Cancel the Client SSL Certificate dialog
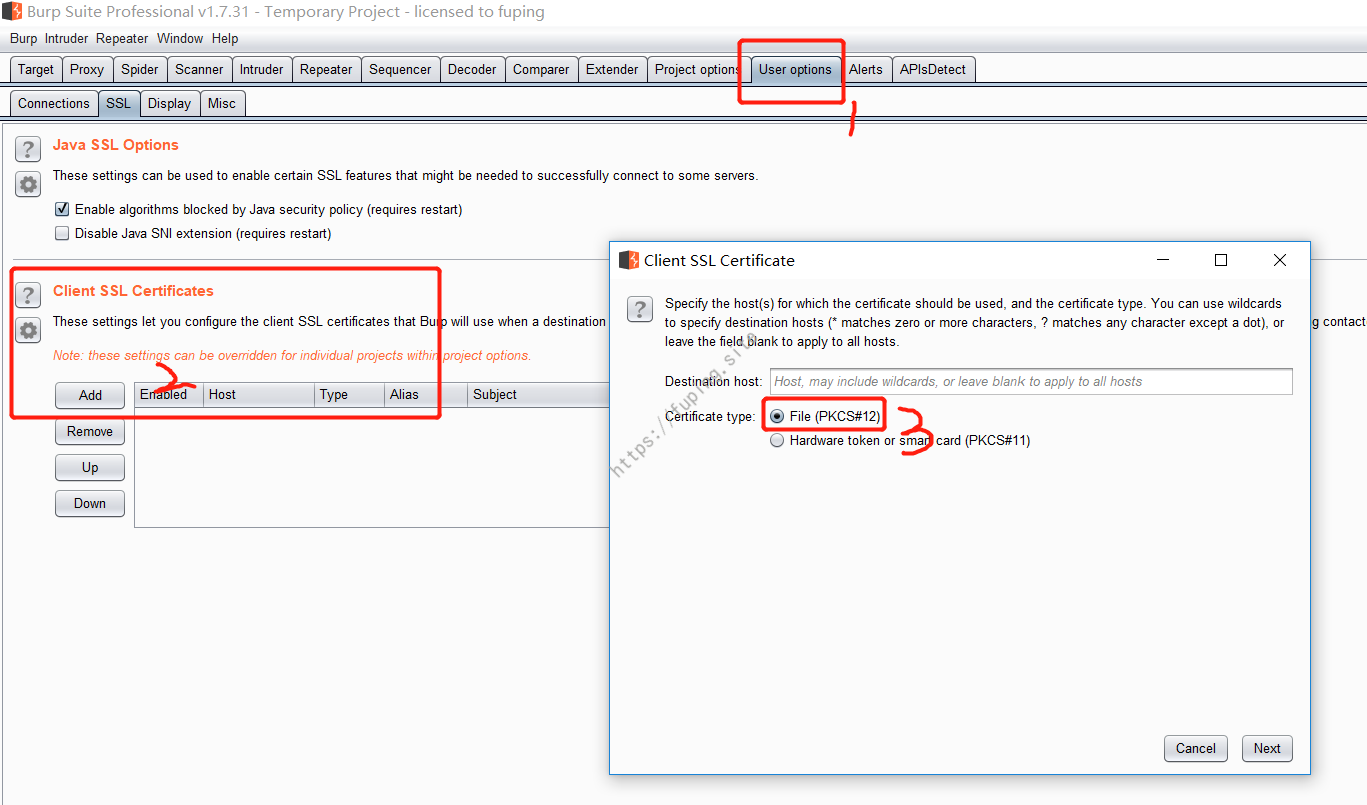 pos(1195,748)
